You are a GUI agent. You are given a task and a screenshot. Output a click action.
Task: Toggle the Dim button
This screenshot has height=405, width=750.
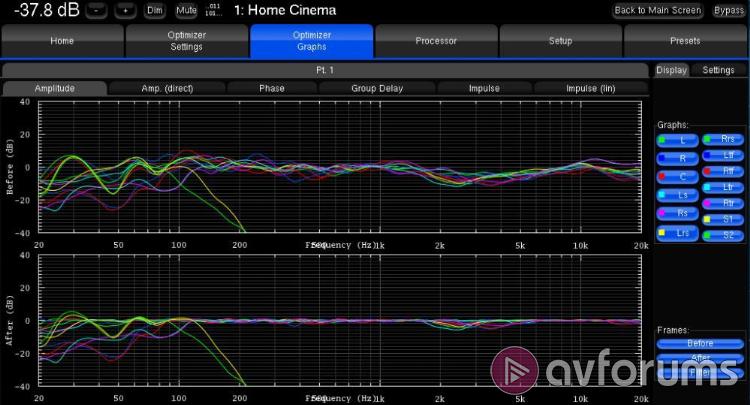coord(154,10)
